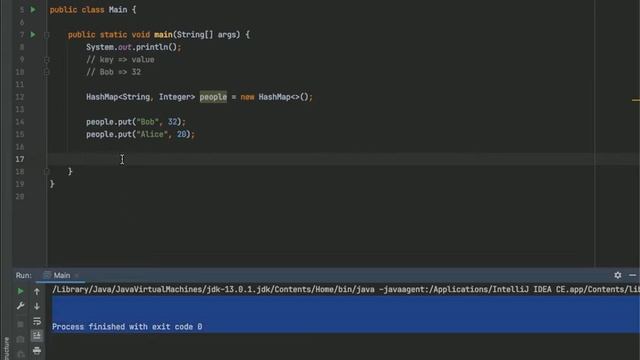Viewport: 640px width, 360px height.
Task: Click the yellow warning stripe mark near line 12
Action: pos(636,100)
